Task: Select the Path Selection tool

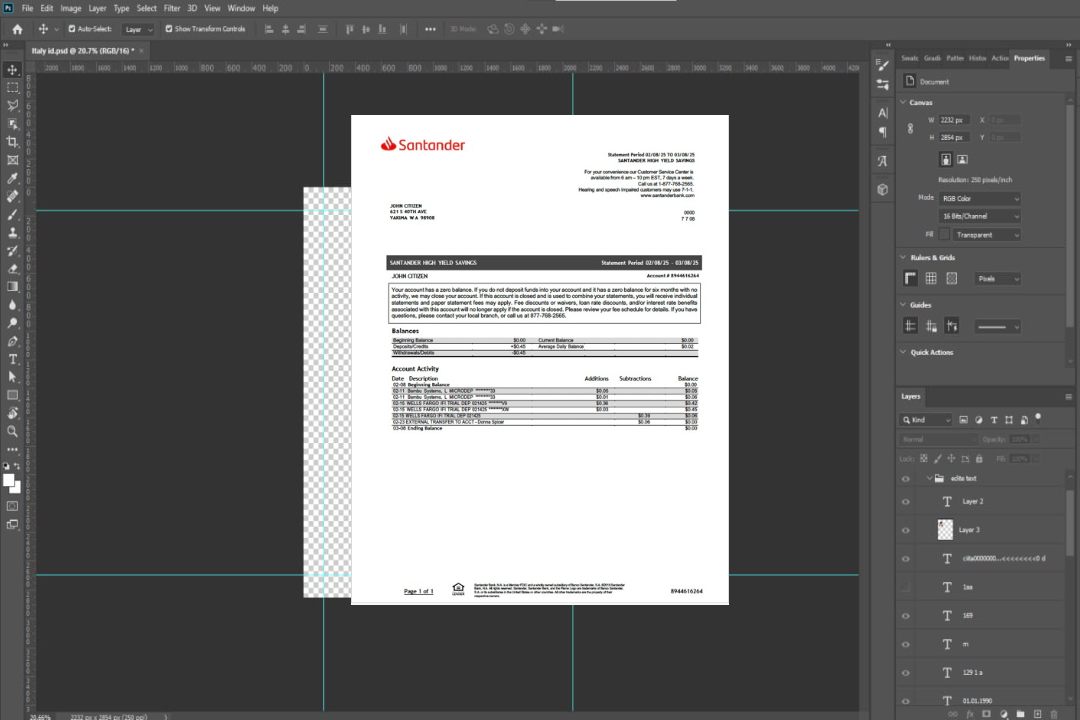Action: tap(12, 377)
